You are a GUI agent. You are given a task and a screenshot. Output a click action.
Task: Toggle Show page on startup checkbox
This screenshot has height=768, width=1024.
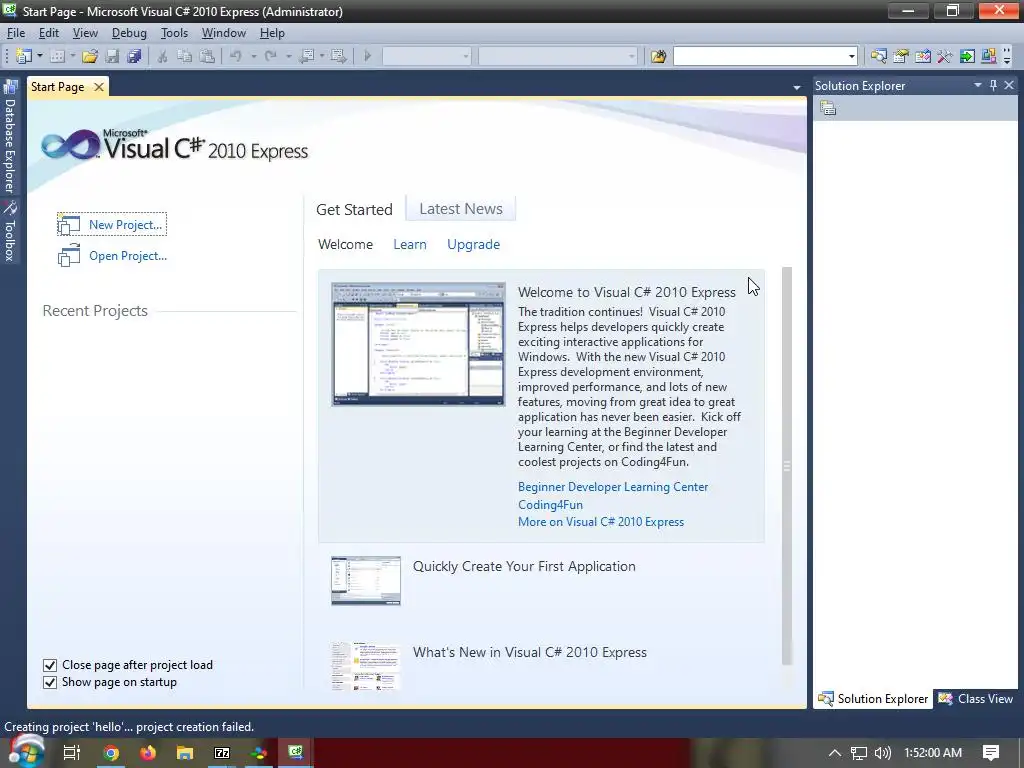[50, 682]
